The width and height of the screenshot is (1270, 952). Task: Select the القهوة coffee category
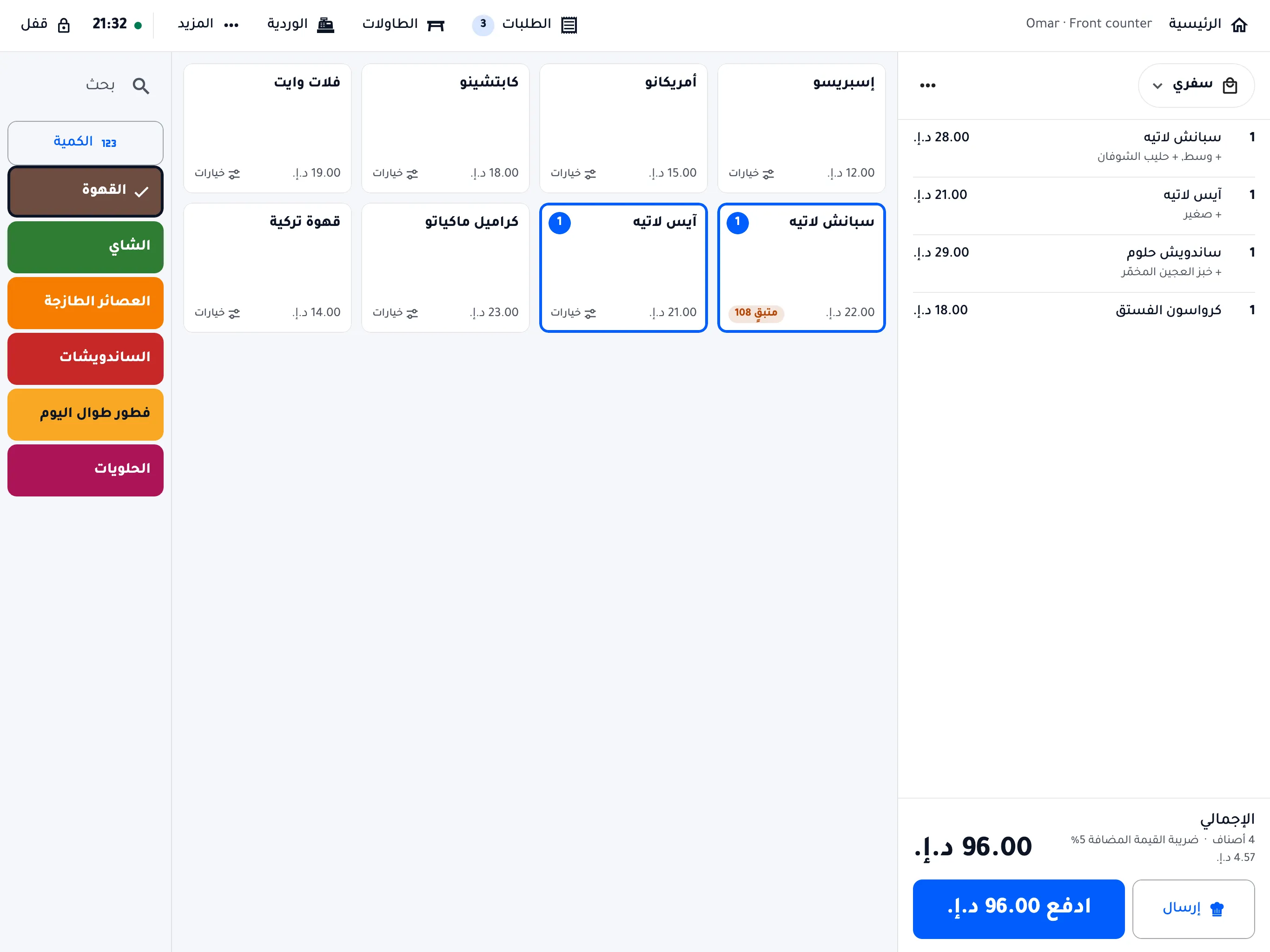(86, 191)
